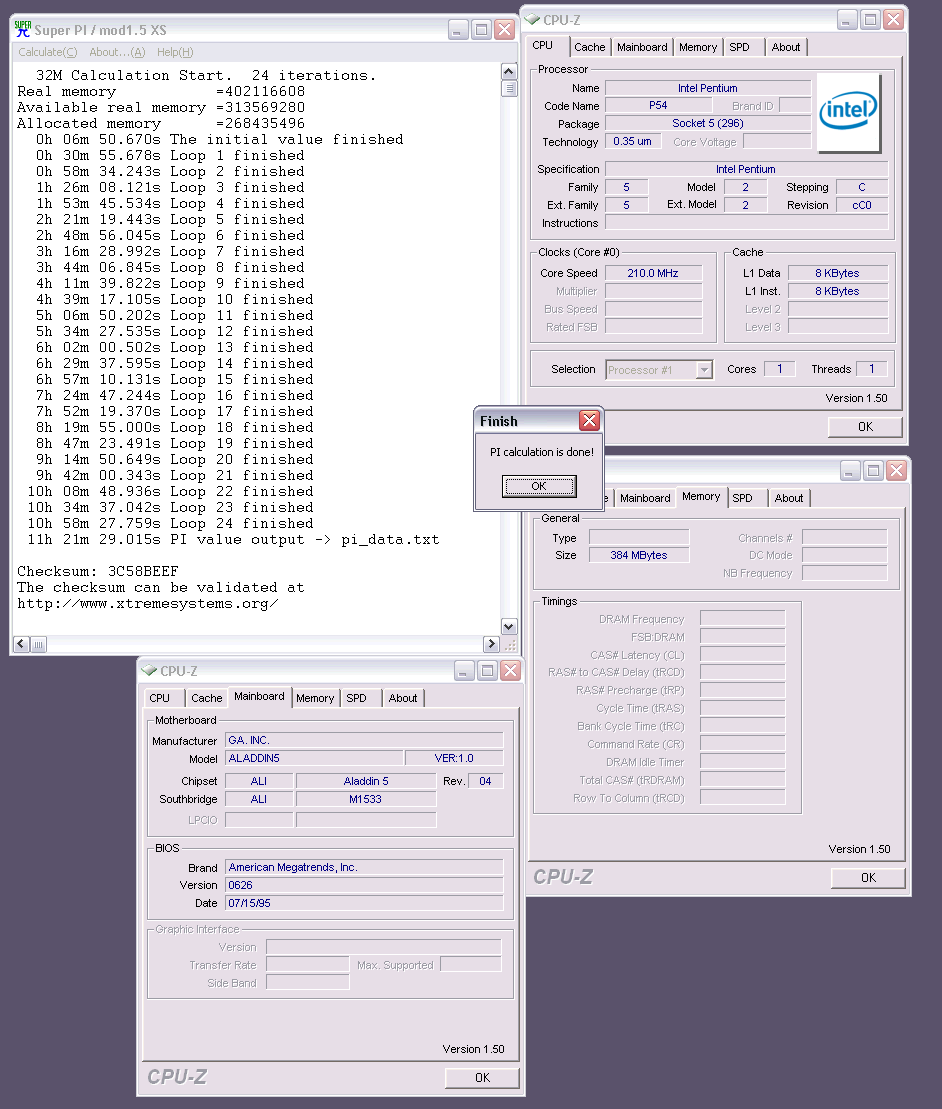Viewport: 942px width, 1109px height.
Task: Minimize the CPU-Z Mainboard window
Action: pos(464,670)
